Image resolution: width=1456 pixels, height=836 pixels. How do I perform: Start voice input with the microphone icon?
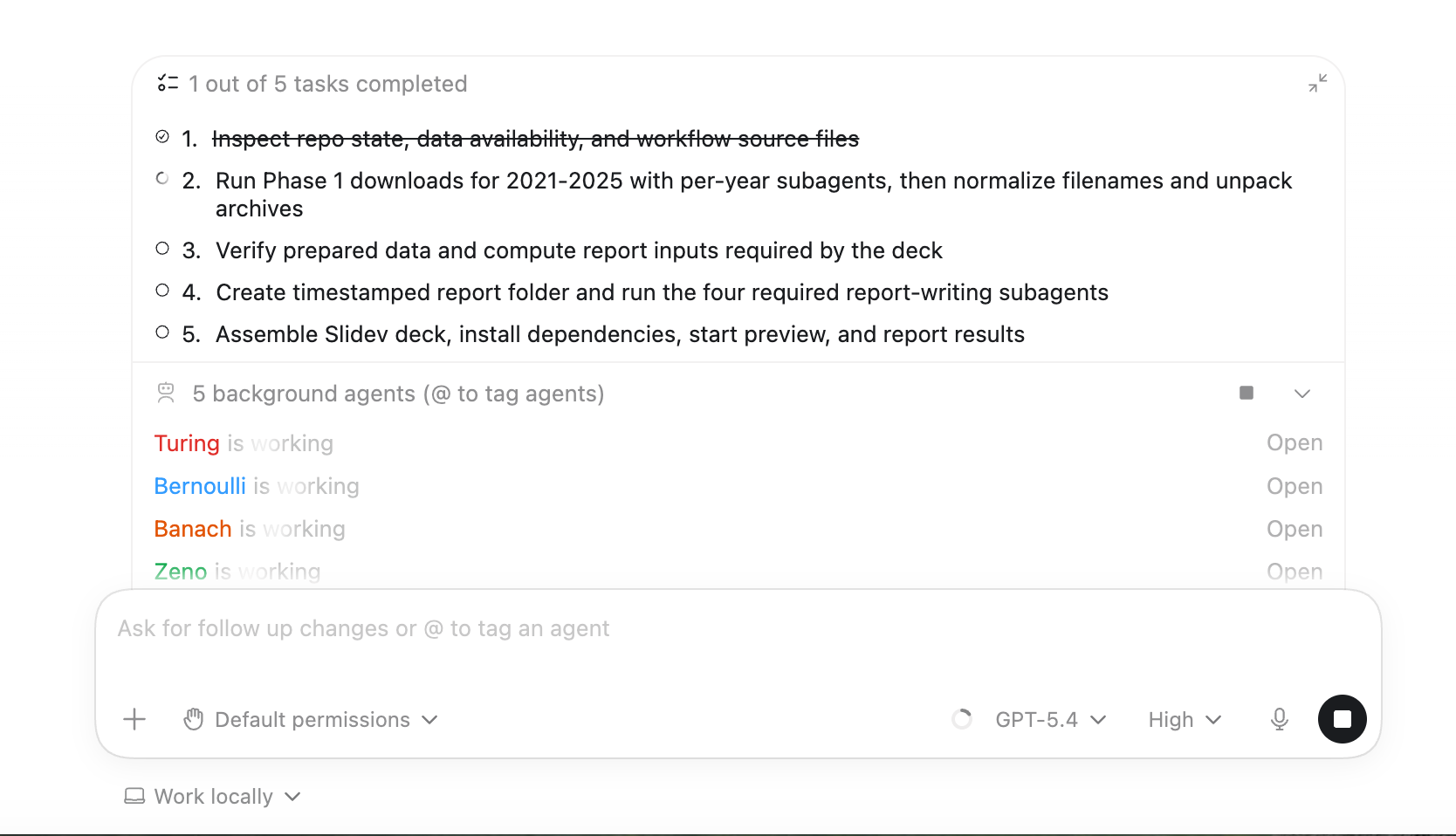tap(1279, 719)
